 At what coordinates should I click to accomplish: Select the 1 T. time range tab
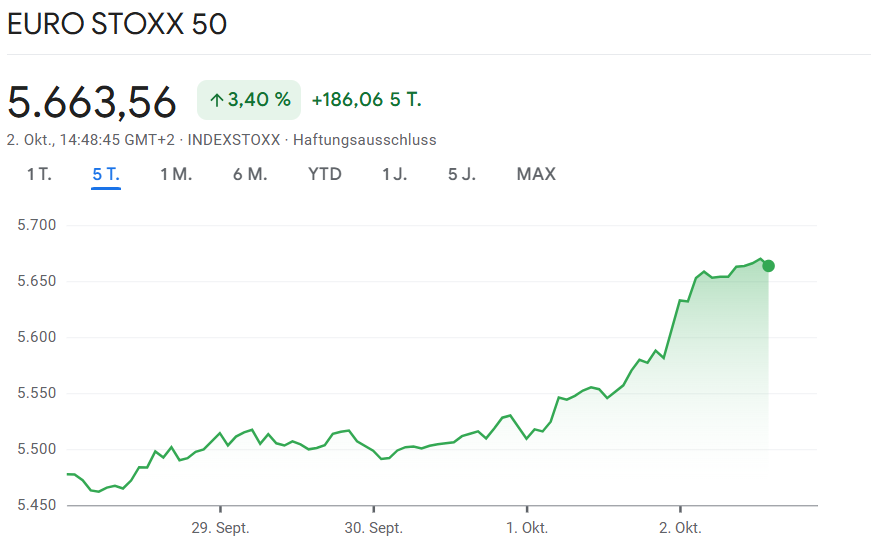(x=39, y=174)
